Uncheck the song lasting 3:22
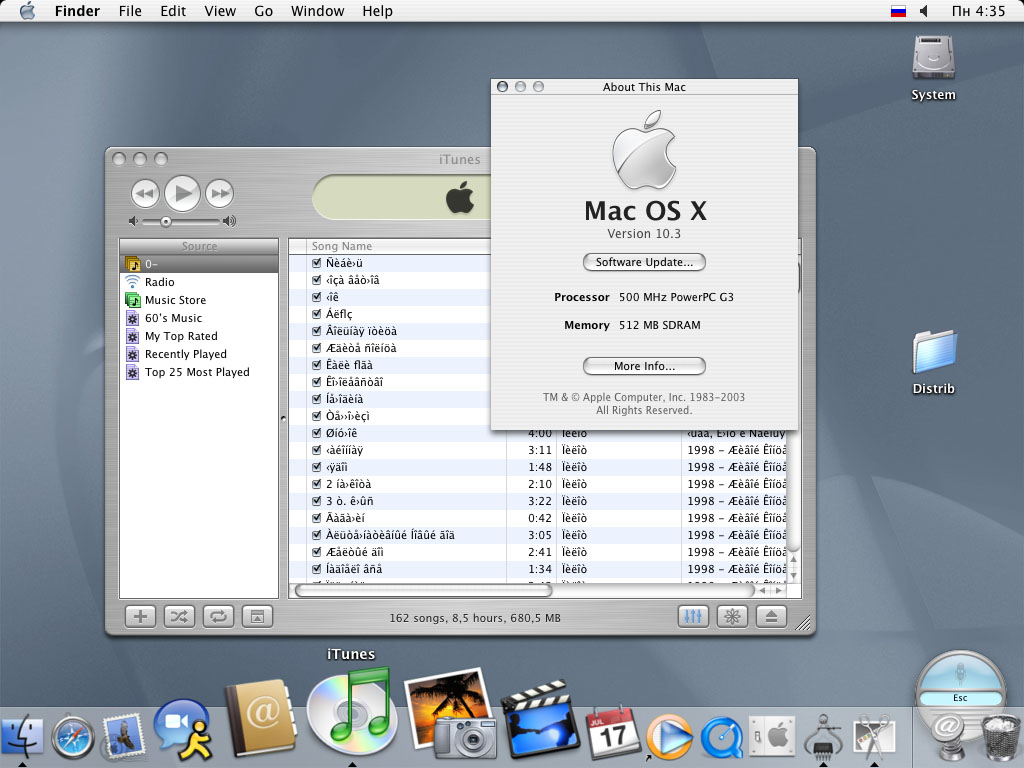 click(x=317, y=501)
